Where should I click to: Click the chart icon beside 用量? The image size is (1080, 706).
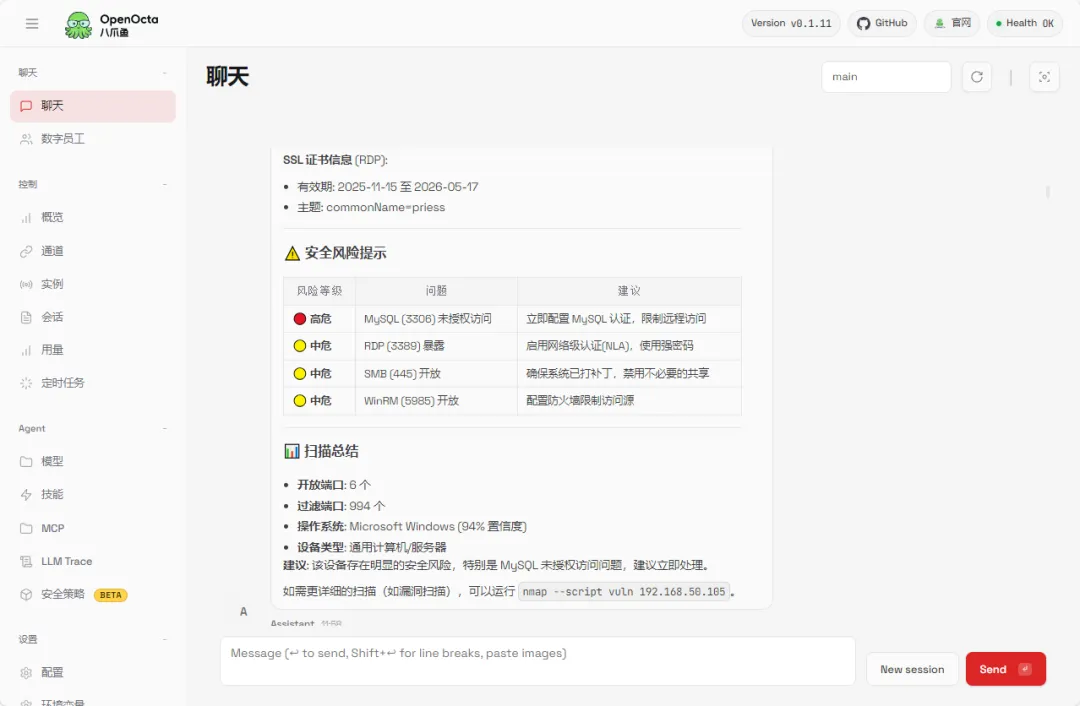click(x=26, y=351)
